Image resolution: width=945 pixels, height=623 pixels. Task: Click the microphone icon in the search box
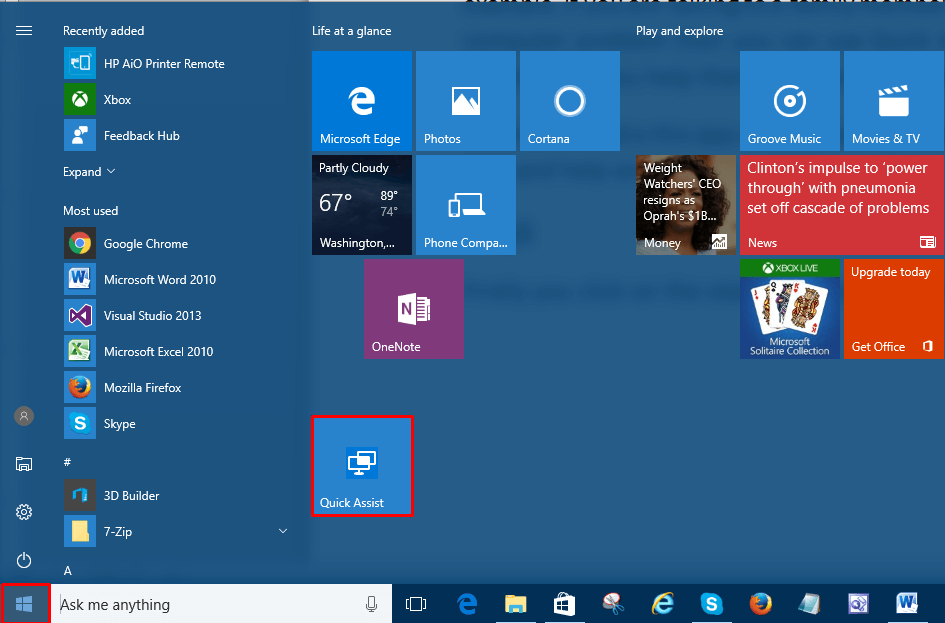coord(371,604)
